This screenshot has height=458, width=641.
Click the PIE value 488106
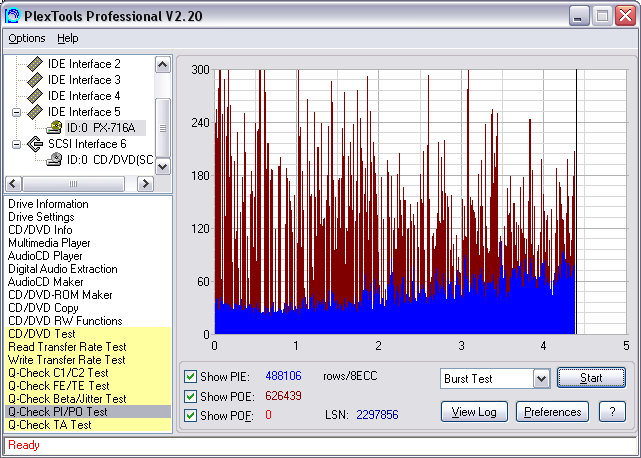(x=283, y=376)
